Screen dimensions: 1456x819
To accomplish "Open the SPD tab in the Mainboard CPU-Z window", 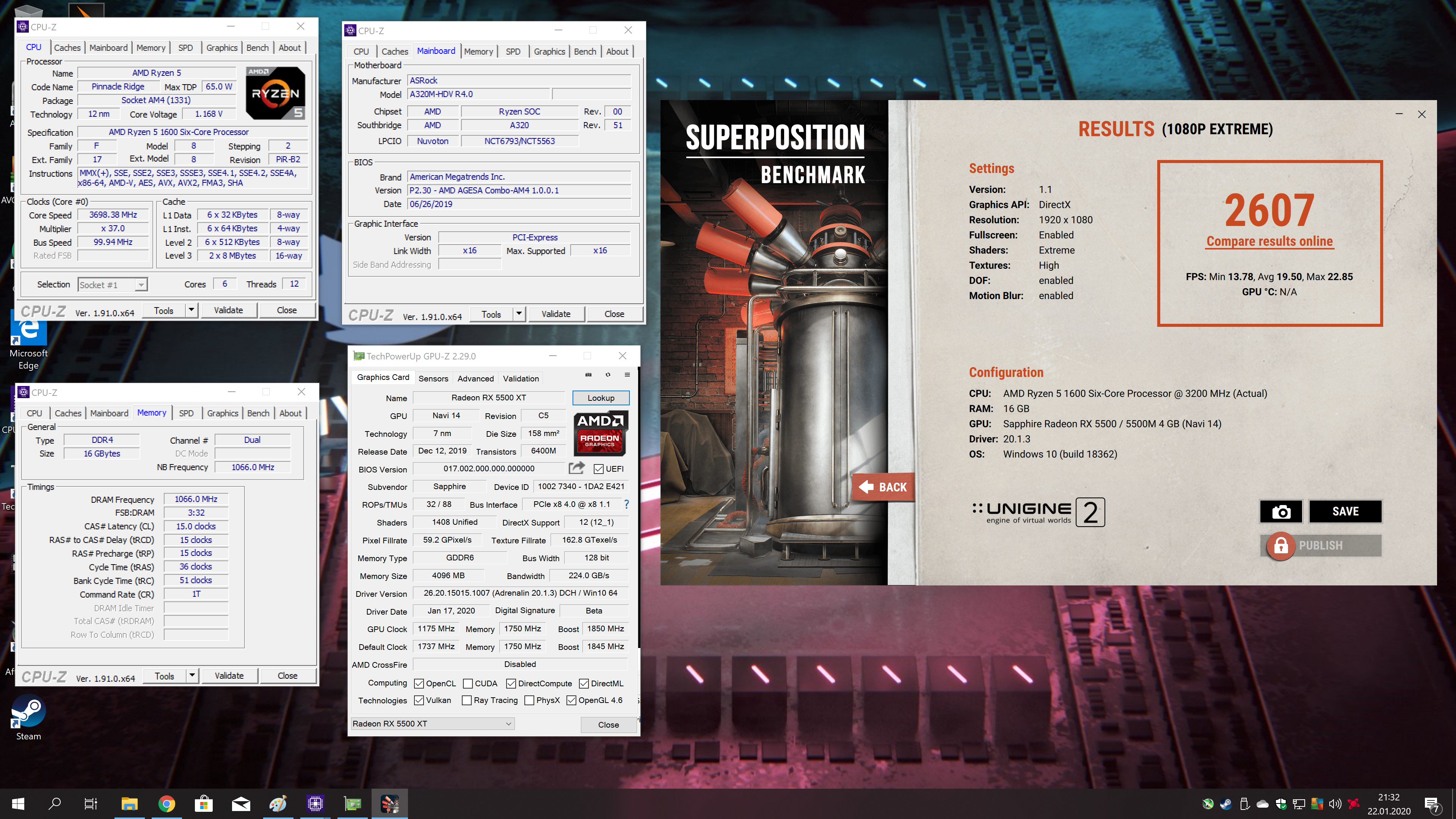I will (x=513, y=52).
